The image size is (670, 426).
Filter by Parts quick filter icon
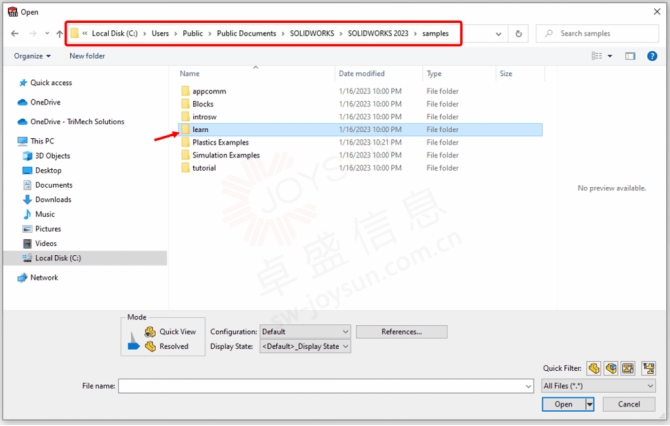point(594,368)
